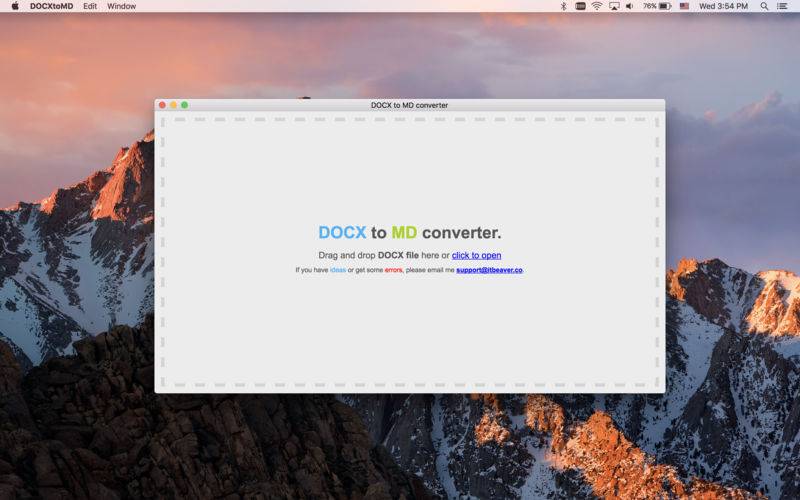This screenshot has height=500, width=800.
Task: Click the green full-screen window button
Action: [184, 105]
